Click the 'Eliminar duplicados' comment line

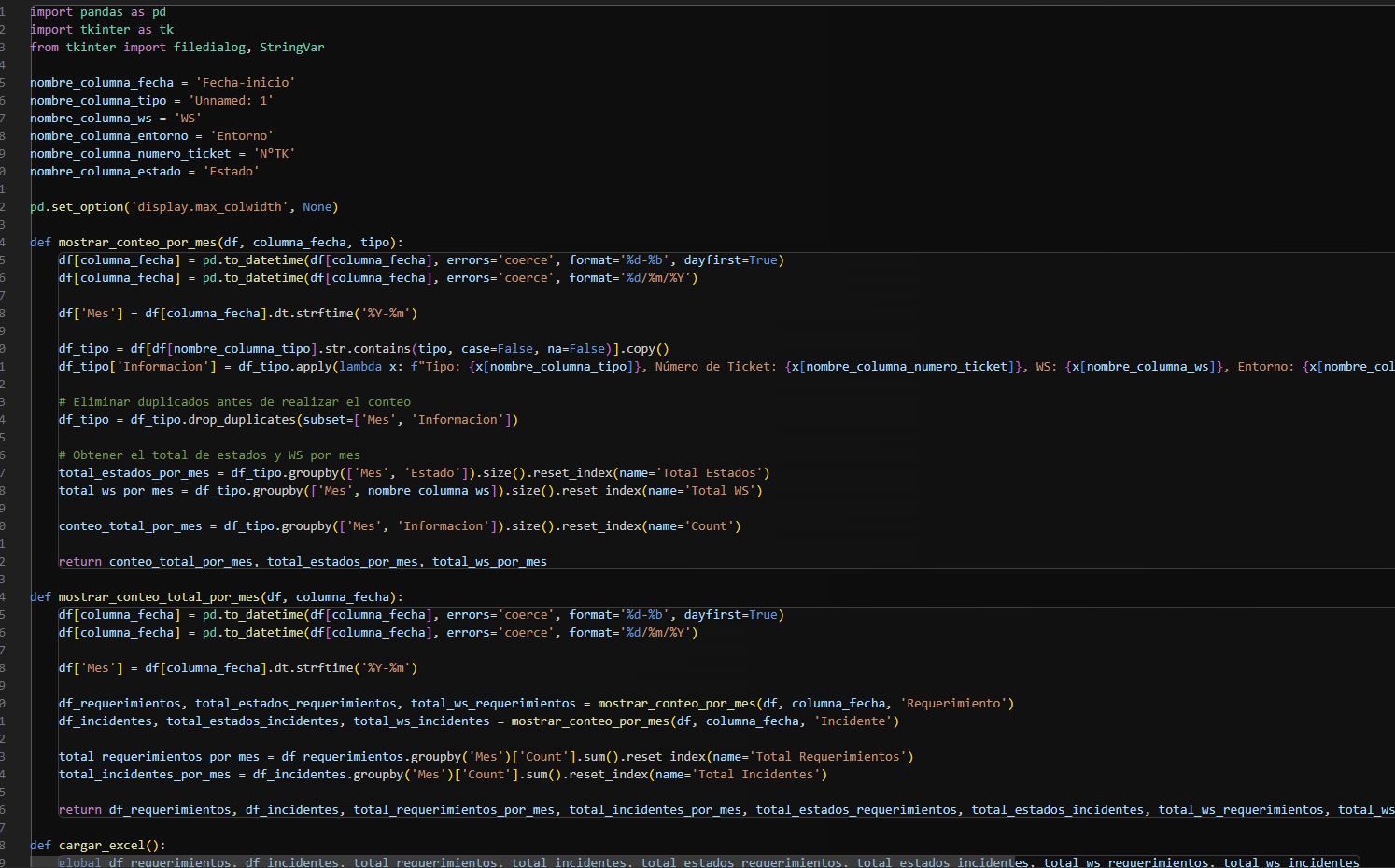click(x=234, y=402)
